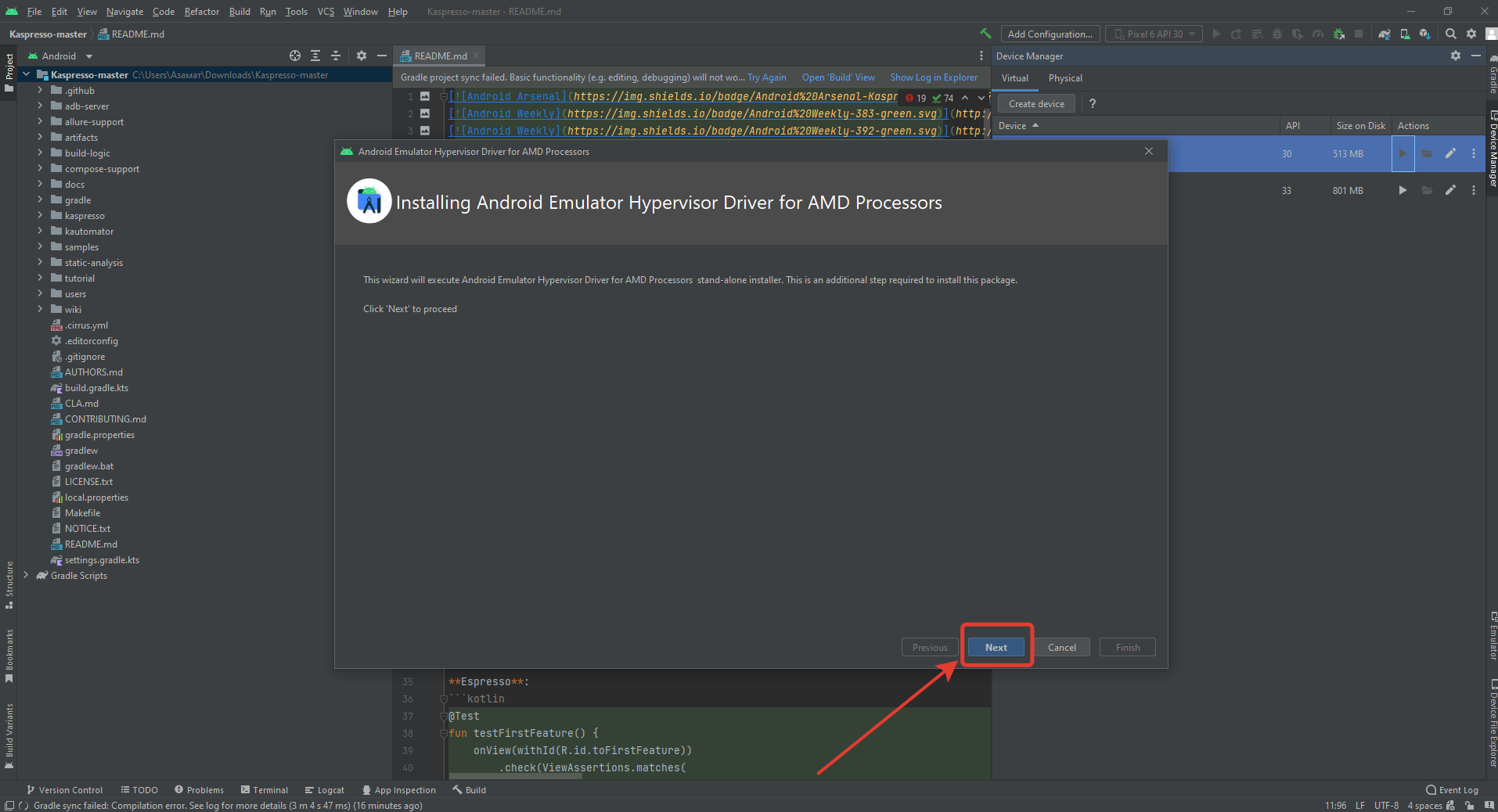
Task: Open the File menu
Action: click(34, 11)
